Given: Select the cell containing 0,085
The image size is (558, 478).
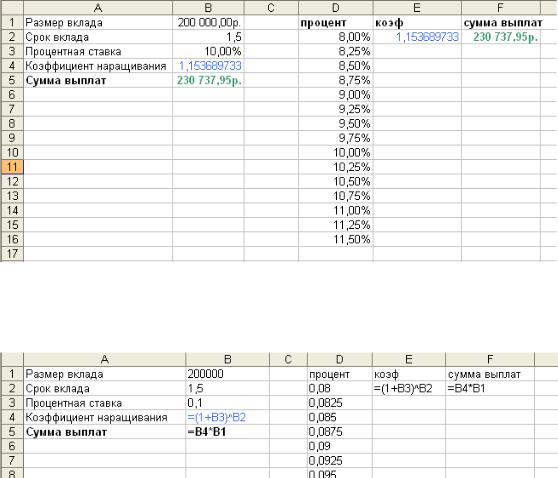Looking at the screenshot, I should click(x=339, y=417).
